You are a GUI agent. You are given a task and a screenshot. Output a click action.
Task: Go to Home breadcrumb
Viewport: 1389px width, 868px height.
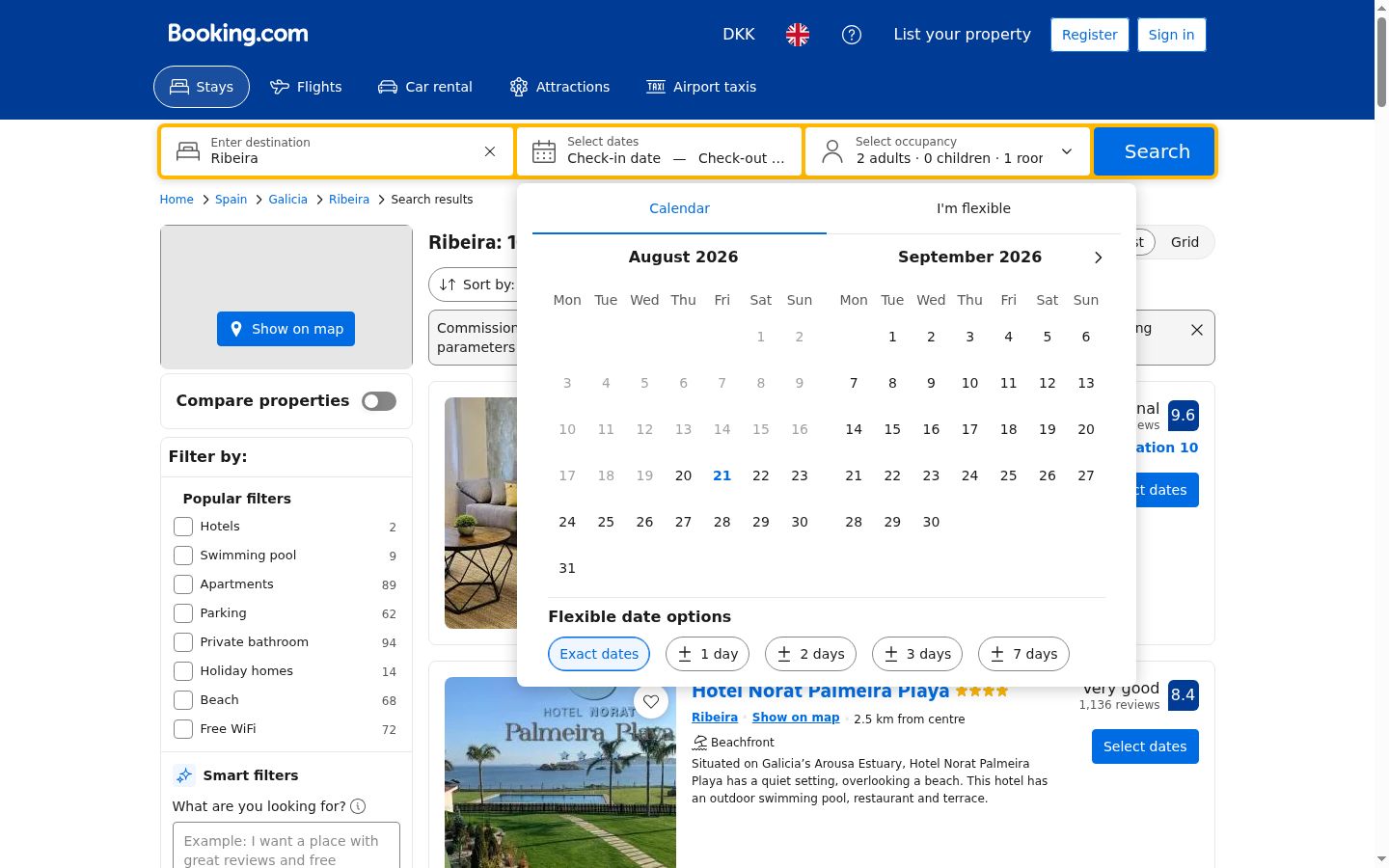pyautogui.click(x=177, y=200)
